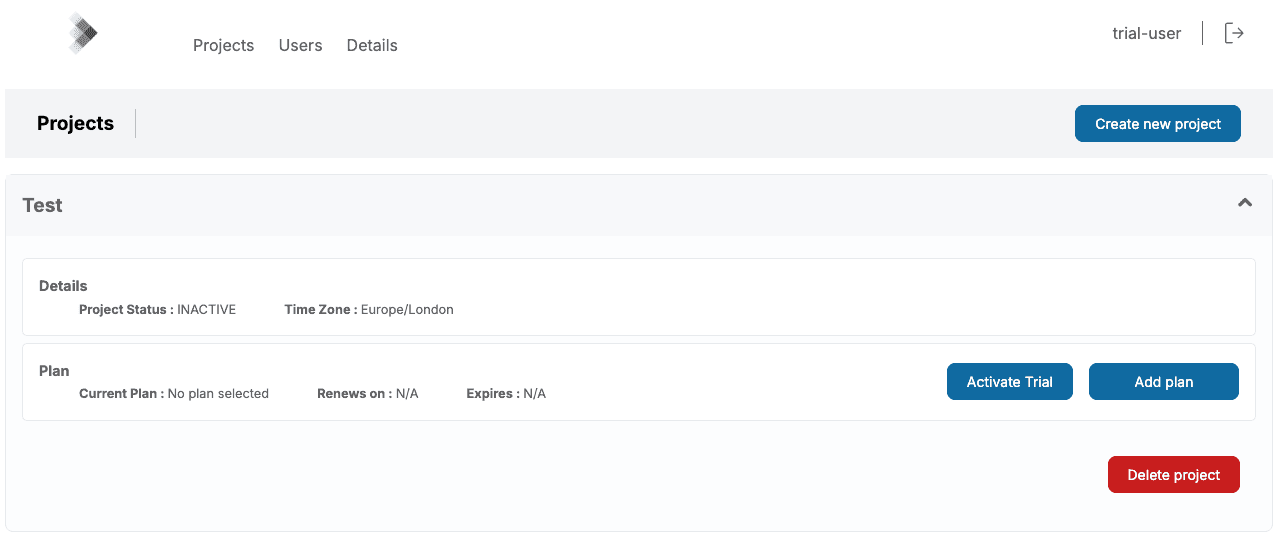Click the Renews on N/A field

406,394
